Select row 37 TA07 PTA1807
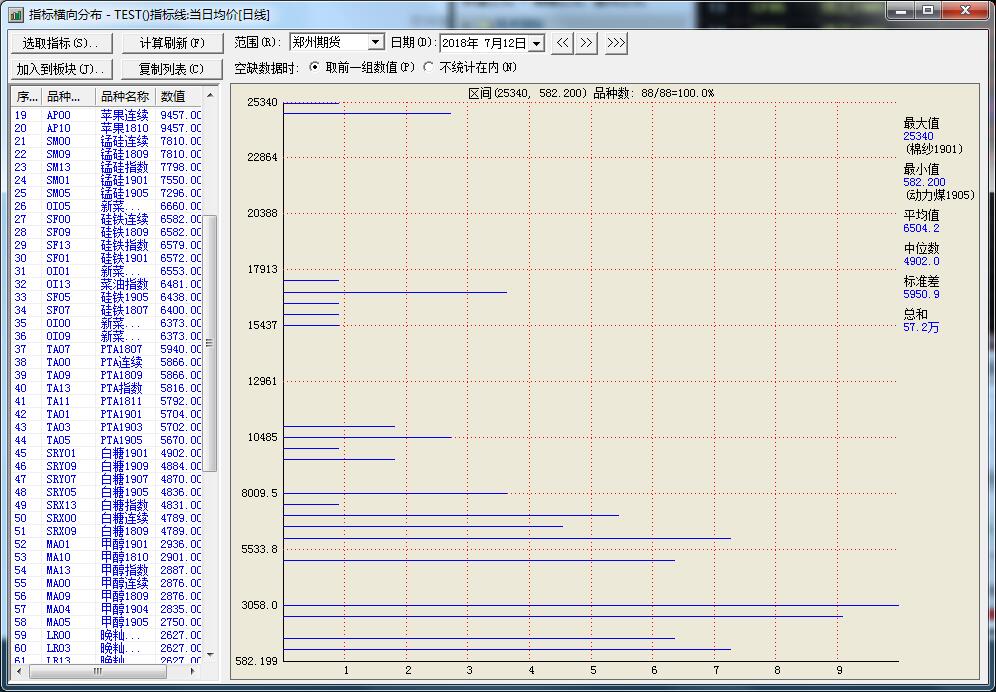 tap(107, 349)
